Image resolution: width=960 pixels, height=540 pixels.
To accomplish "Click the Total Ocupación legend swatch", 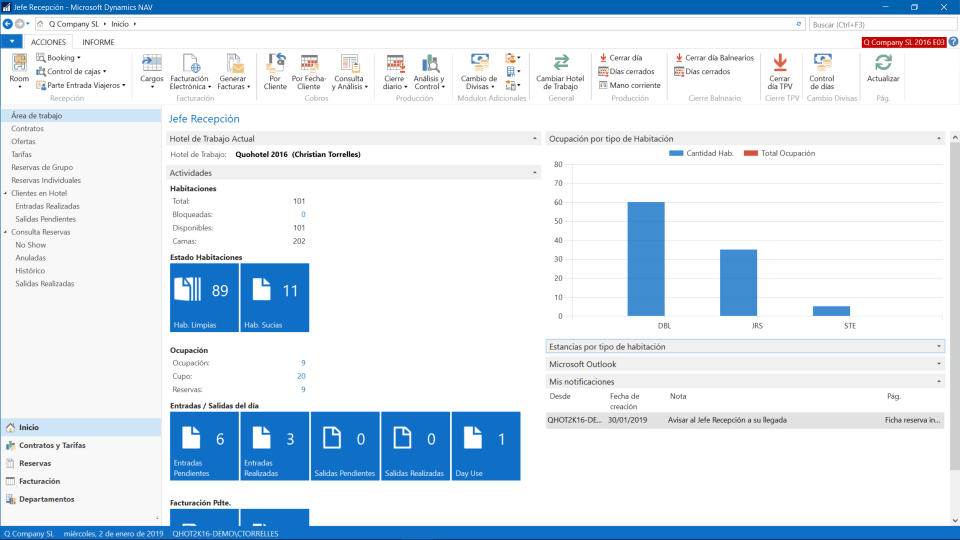I will click(751, 154).
